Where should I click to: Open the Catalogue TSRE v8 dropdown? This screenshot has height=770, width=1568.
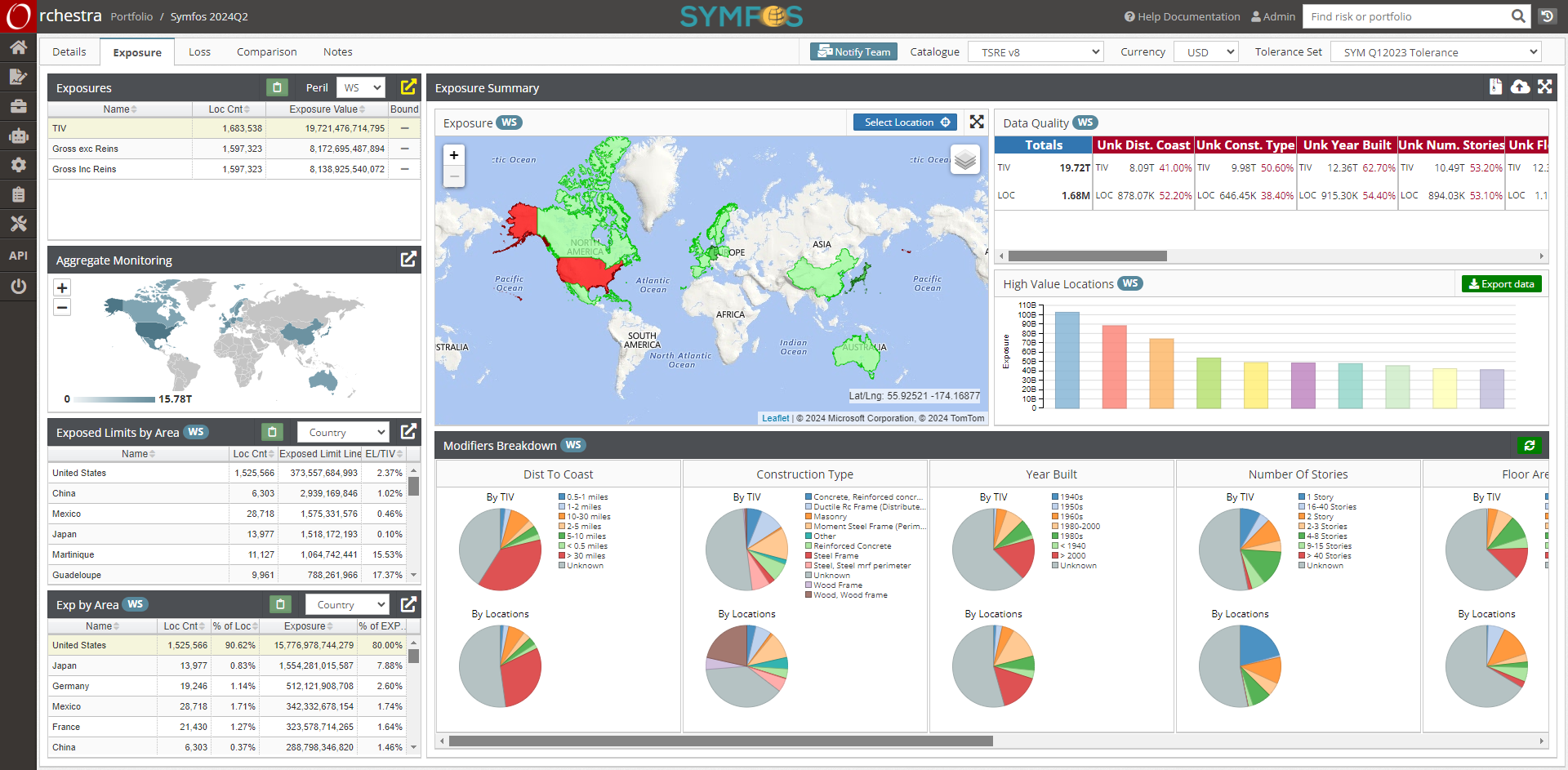[1036, 52]
